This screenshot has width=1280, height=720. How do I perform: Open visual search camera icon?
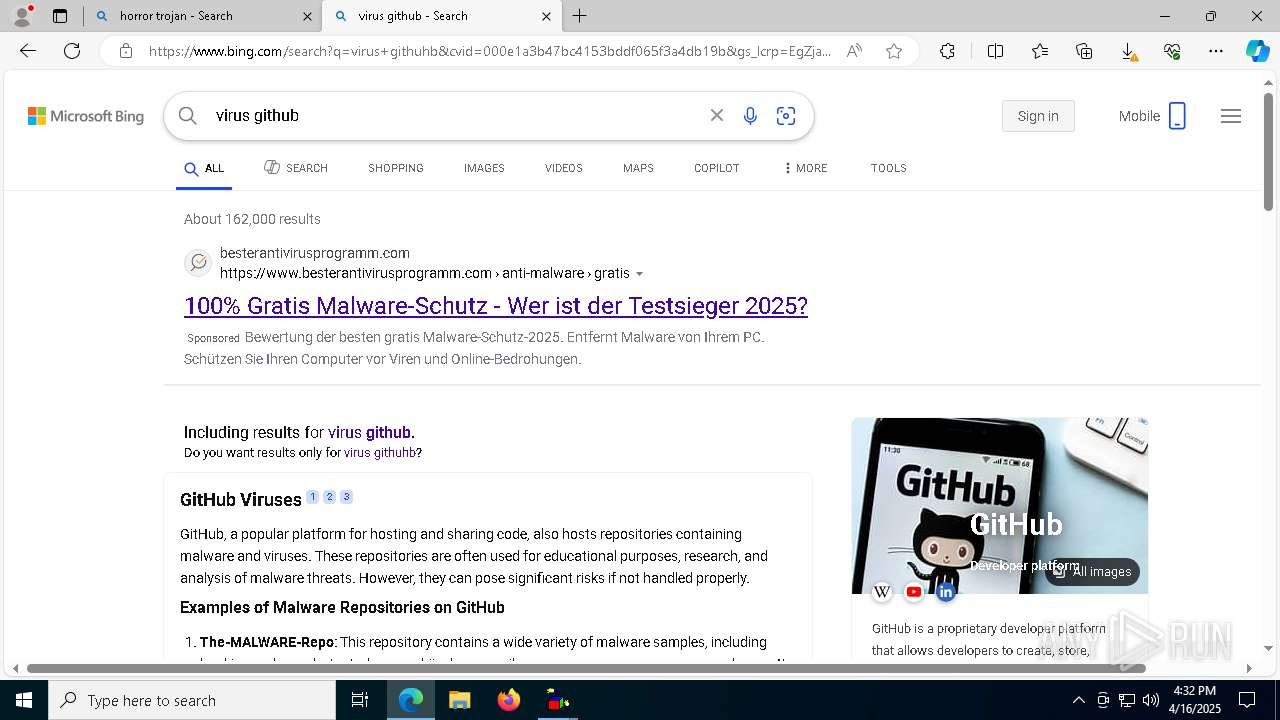pyautogui.click(x=786, y=116)
